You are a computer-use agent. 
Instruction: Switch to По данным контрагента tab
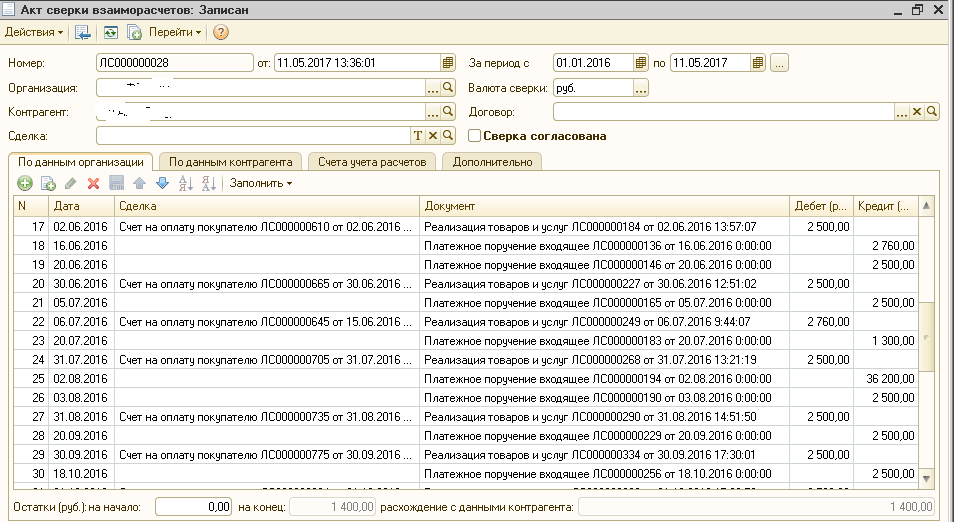point(231,162)
